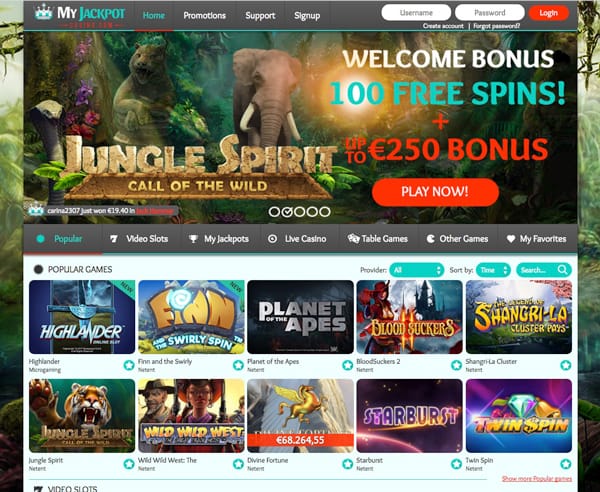The height and width of the screenshot is (492, 600).
Task: Select the third banner carousel dot
Action: point(300,212)
